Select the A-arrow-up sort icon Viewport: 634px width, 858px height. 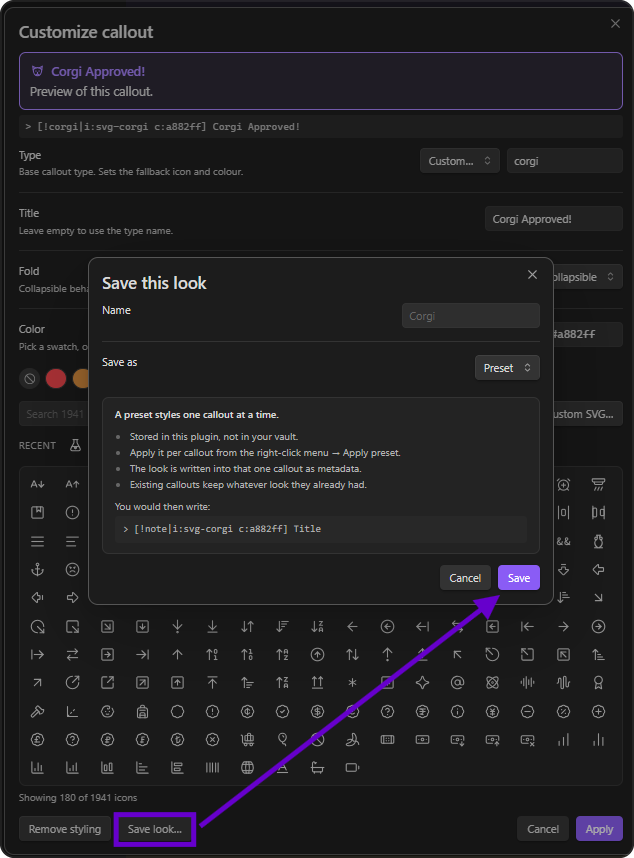[x=72, y=484]
